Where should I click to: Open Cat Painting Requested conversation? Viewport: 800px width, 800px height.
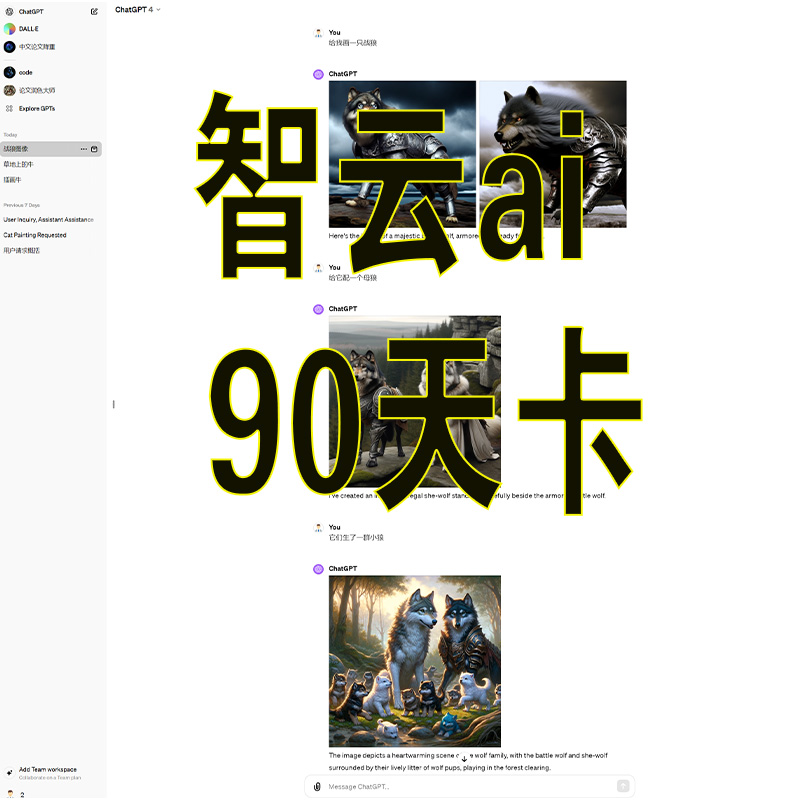pyautogui.click(x=35, y=235)
